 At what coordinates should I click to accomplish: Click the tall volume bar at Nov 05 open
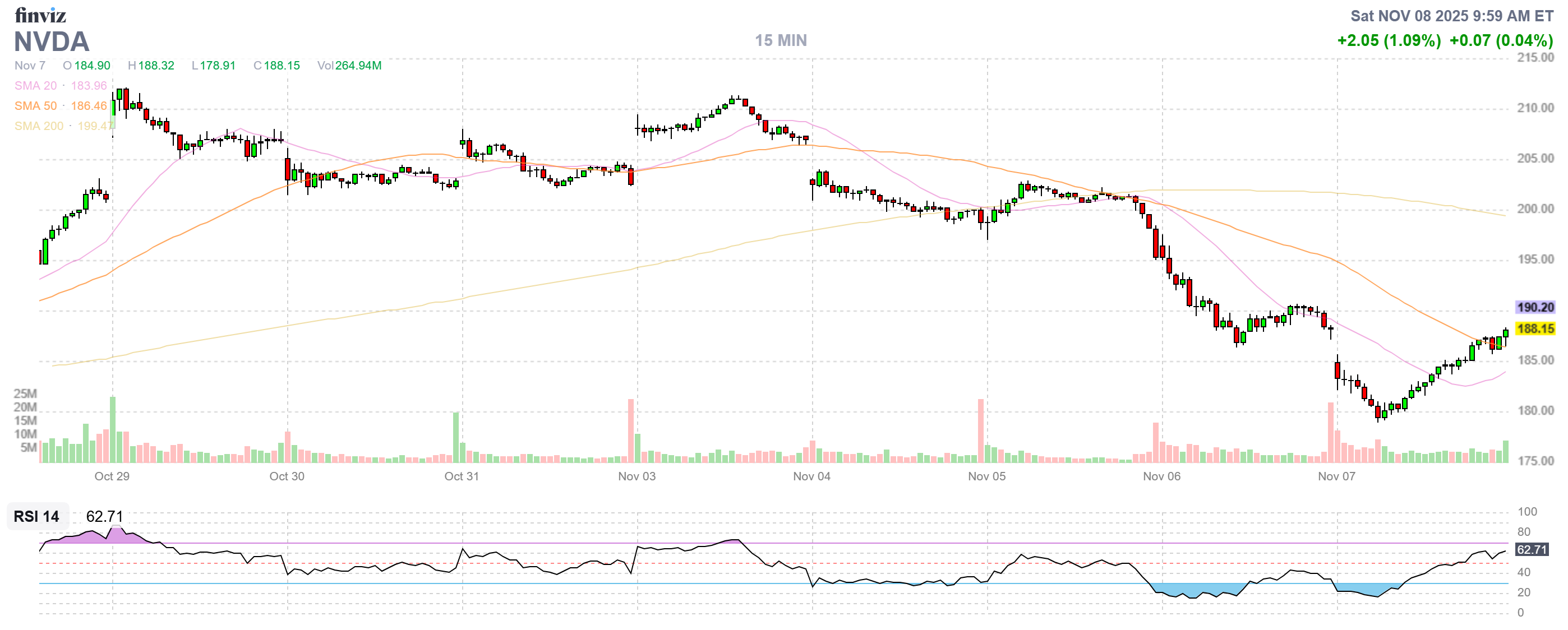click(x=981, y=430)
